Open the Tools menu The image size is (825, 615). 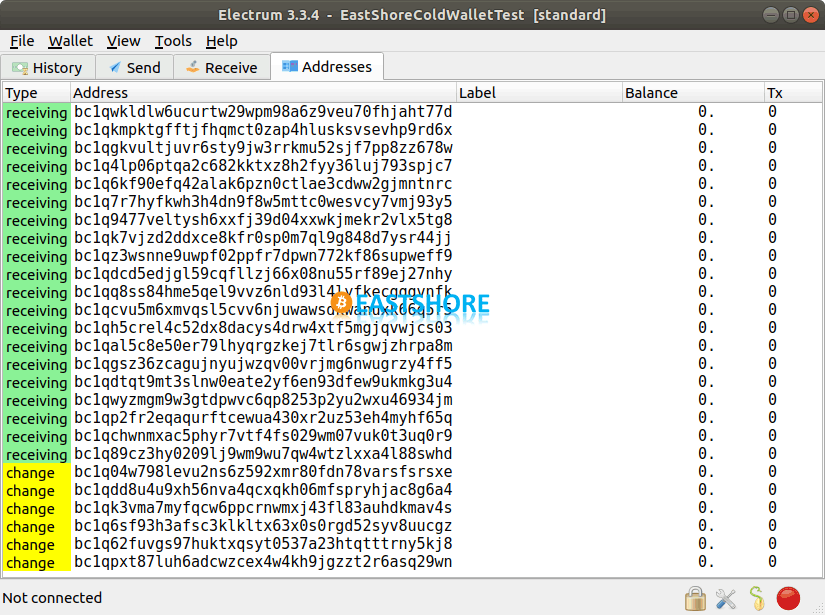coord(173,41)
